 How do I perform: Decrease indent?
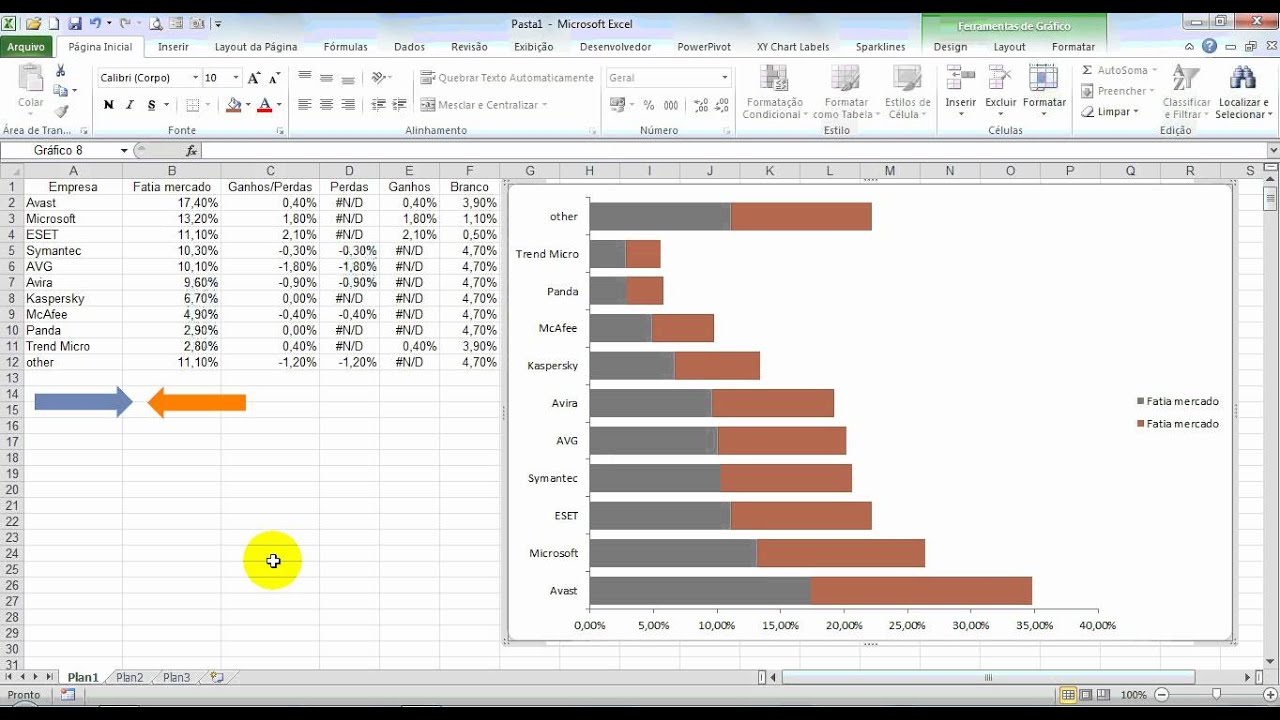[x=378, y=105]
